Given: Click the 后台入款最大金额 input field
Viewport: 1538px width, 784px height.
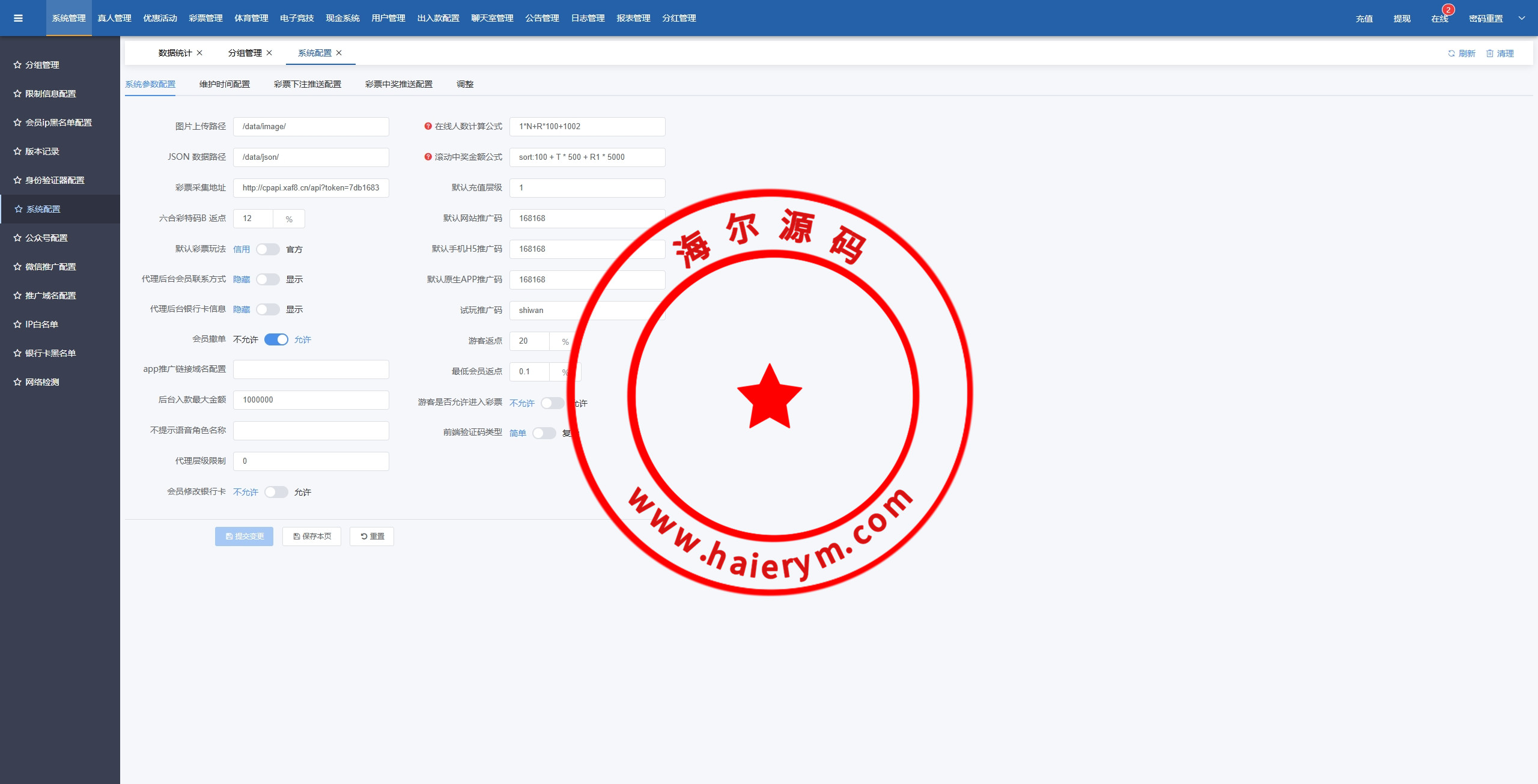Looking at the screenshot, I should point(311,400).
